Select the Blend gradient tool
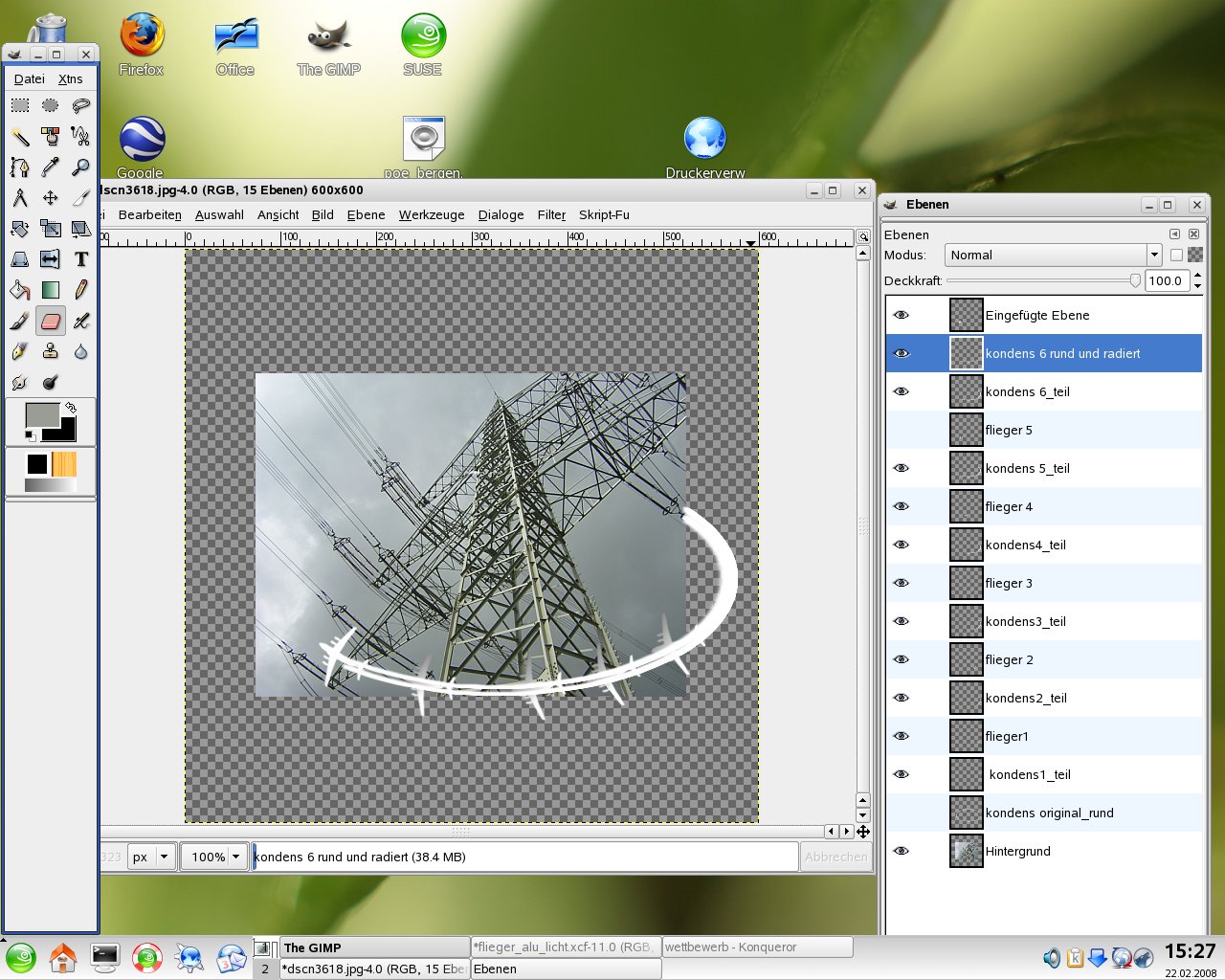 tap(51, 289)
